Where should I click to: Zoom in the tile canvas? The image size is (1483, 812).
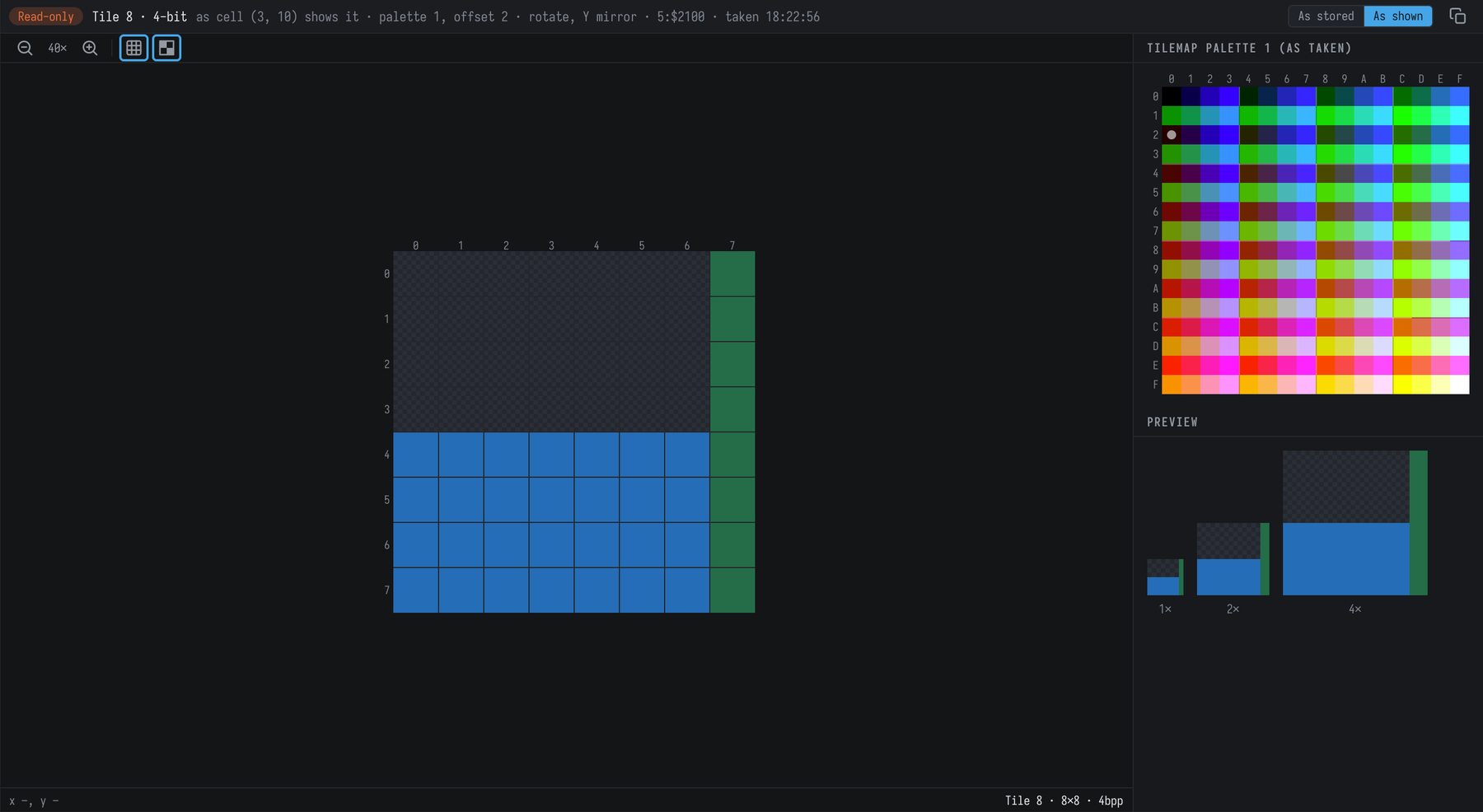[x=90, y=49]
